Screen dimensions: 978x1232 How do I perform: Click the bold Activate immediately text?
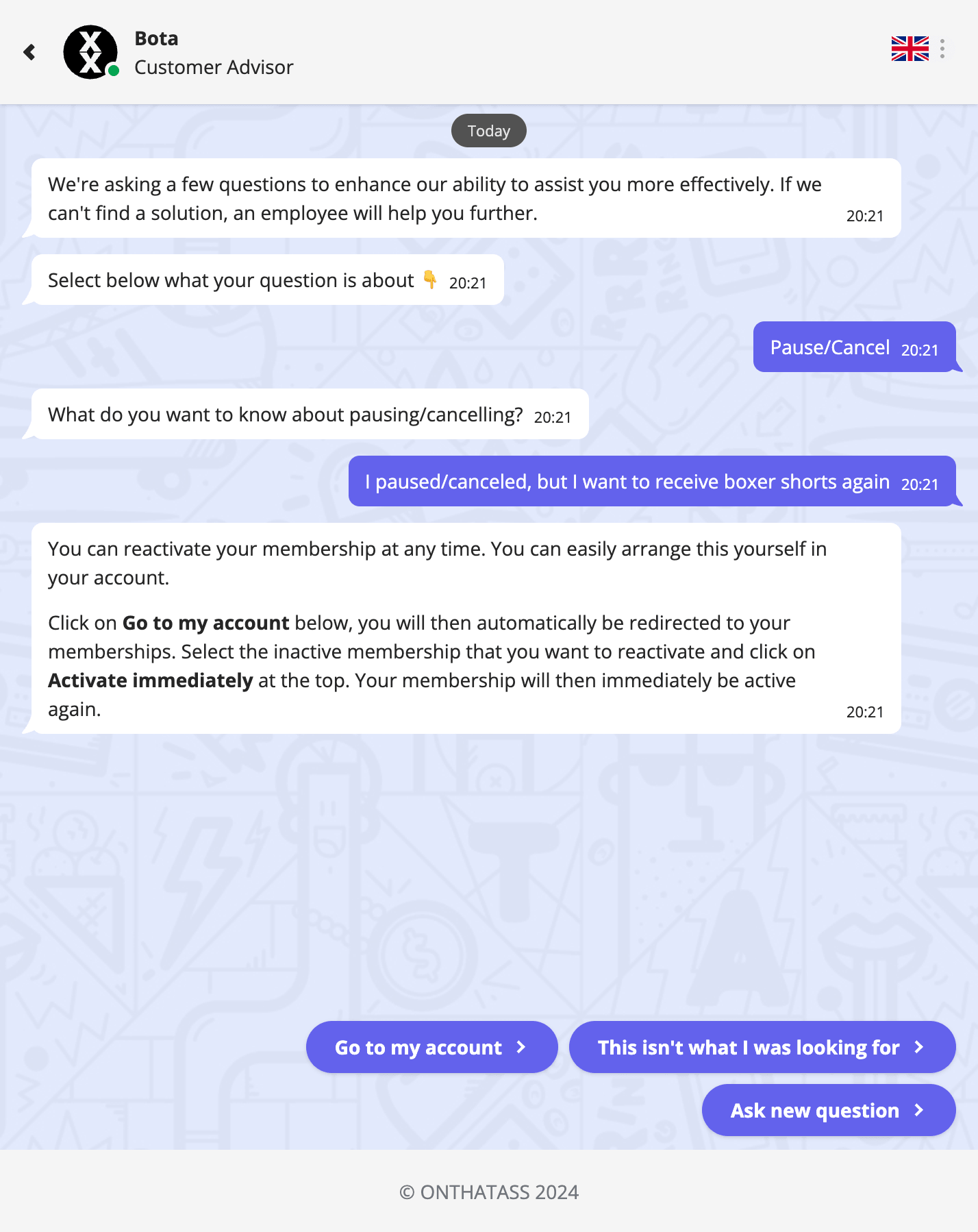pyautogui.click(x=151, y=680)
